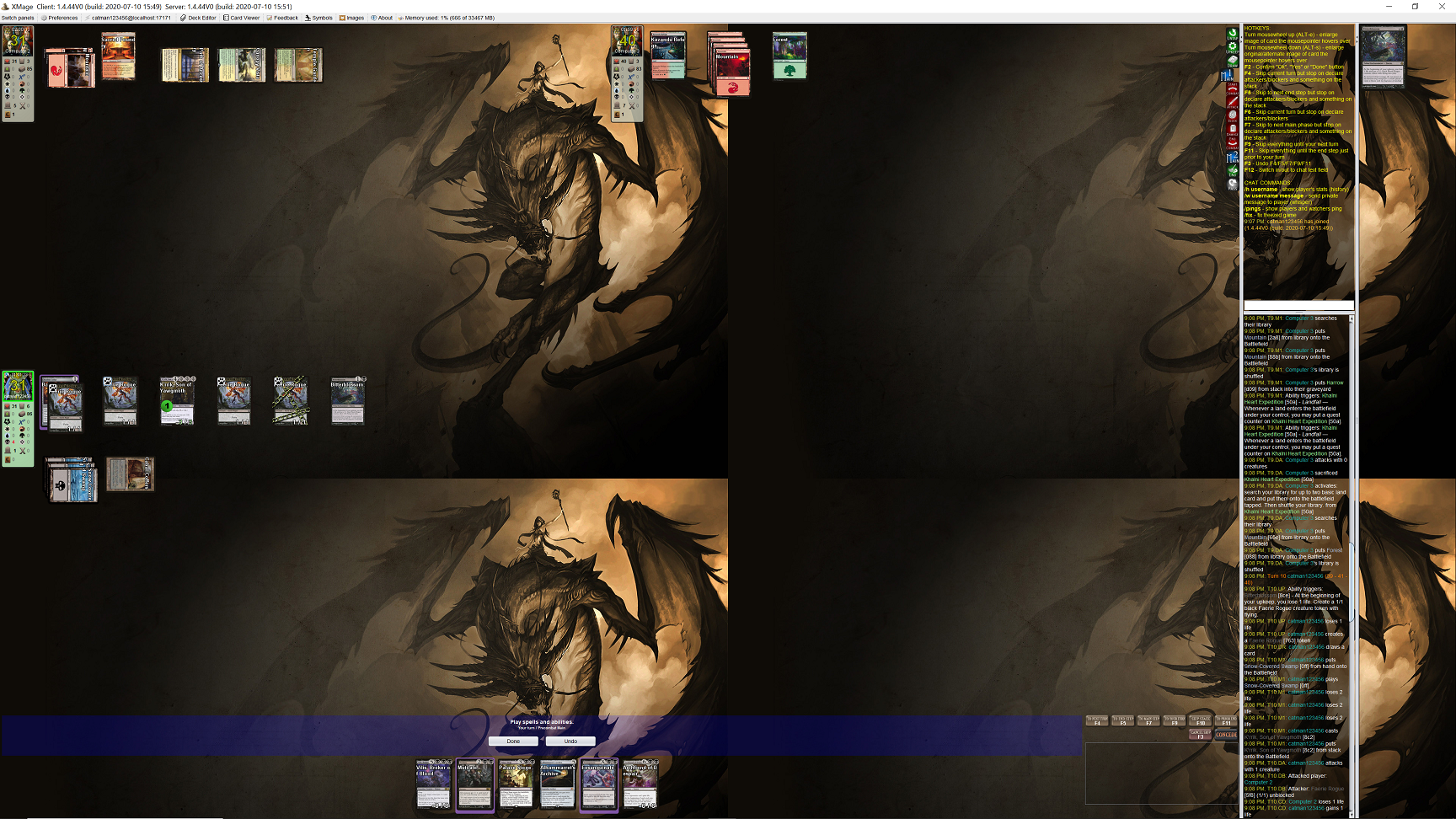Click the Sacred Foundry card
Image resolution: width=1456 pixels, height=819 pixels.
[x=118, y=57]
